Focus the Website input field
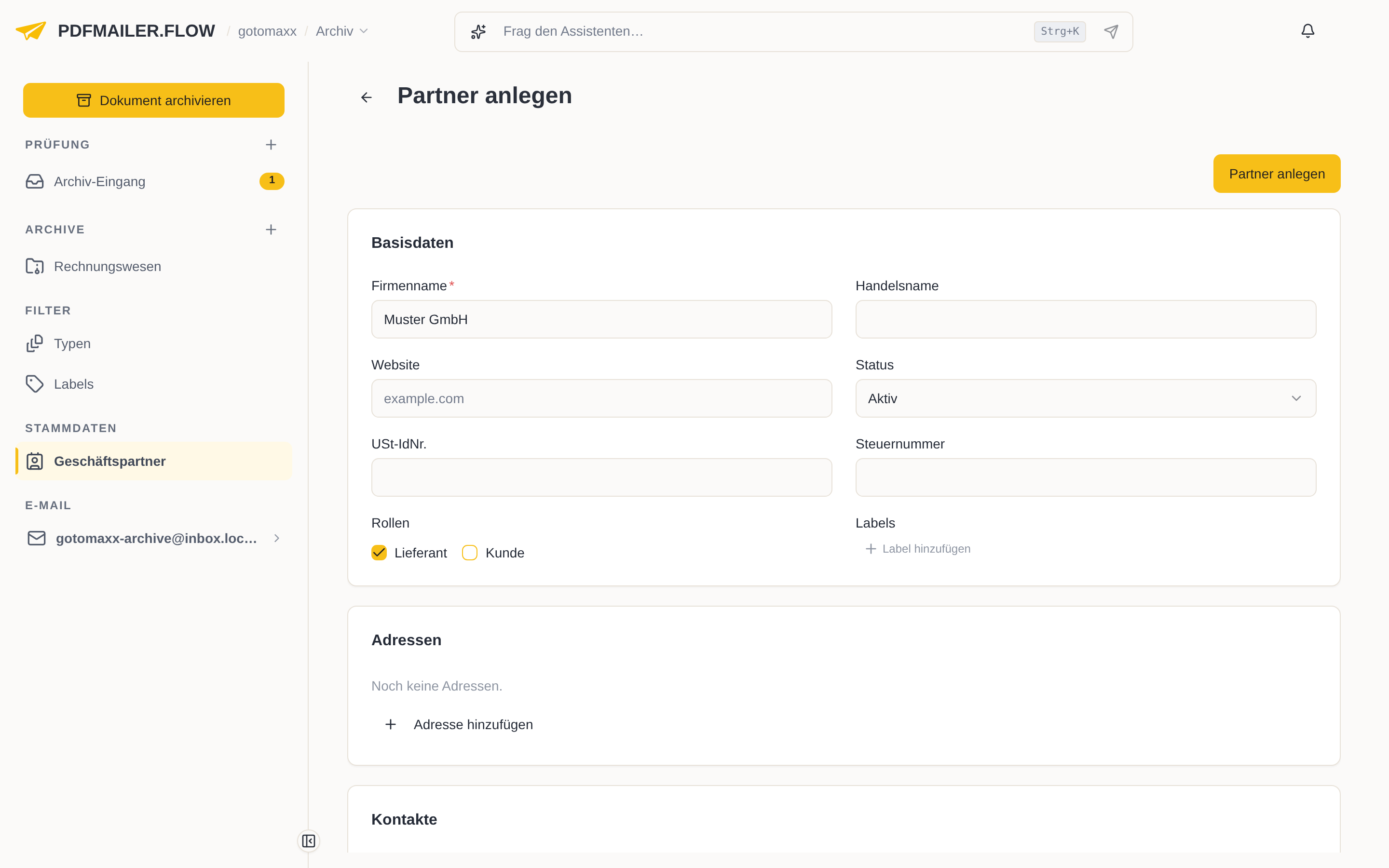This screenshot has width=1389, height=868. pyautogui.click(x=601, y=398)
